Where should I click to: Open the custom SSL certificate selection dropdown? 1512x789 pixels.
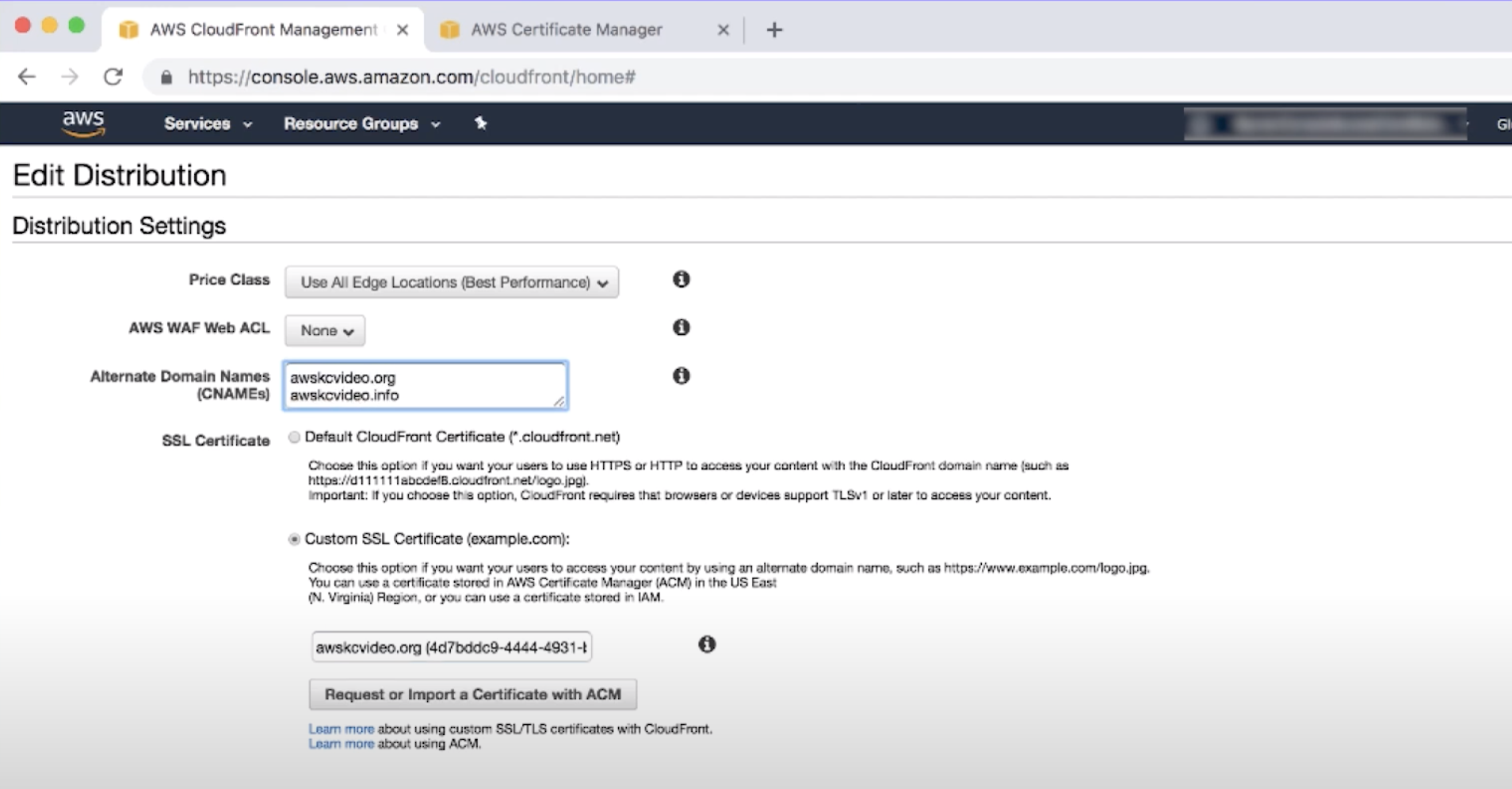[451, 646]
